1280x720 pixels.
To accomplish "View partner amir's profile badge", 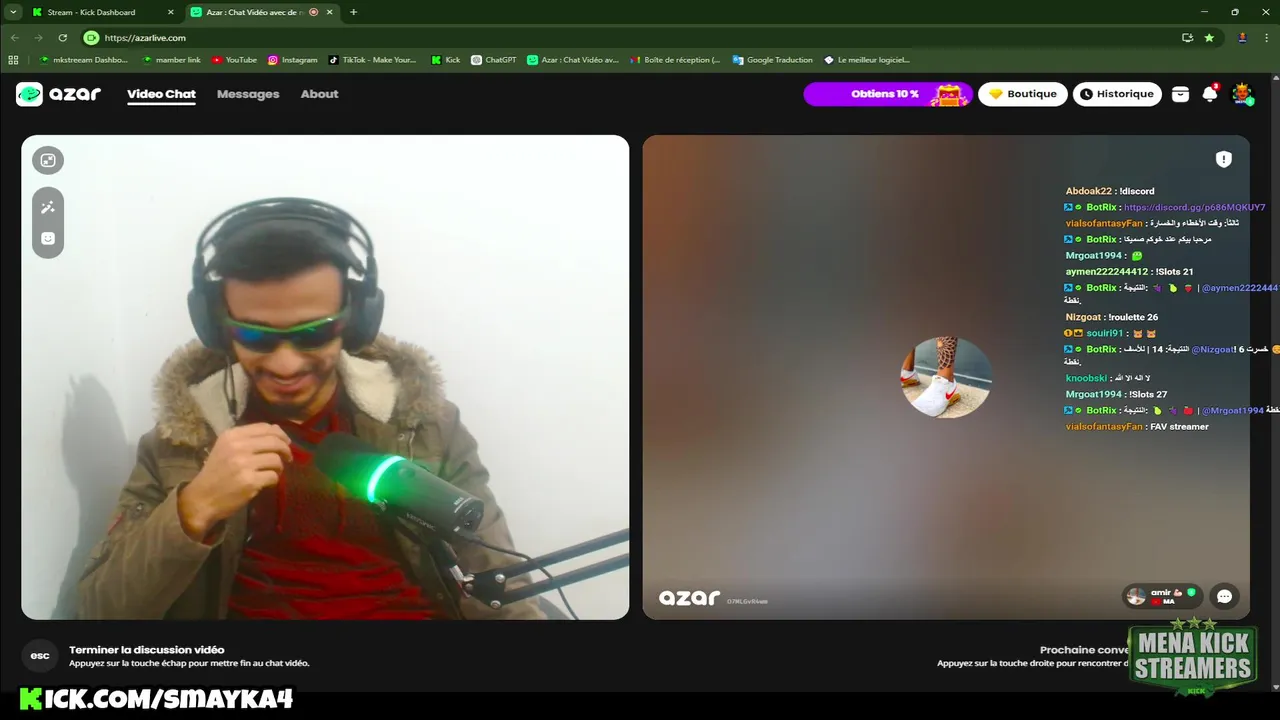I will coord(1162,596).
